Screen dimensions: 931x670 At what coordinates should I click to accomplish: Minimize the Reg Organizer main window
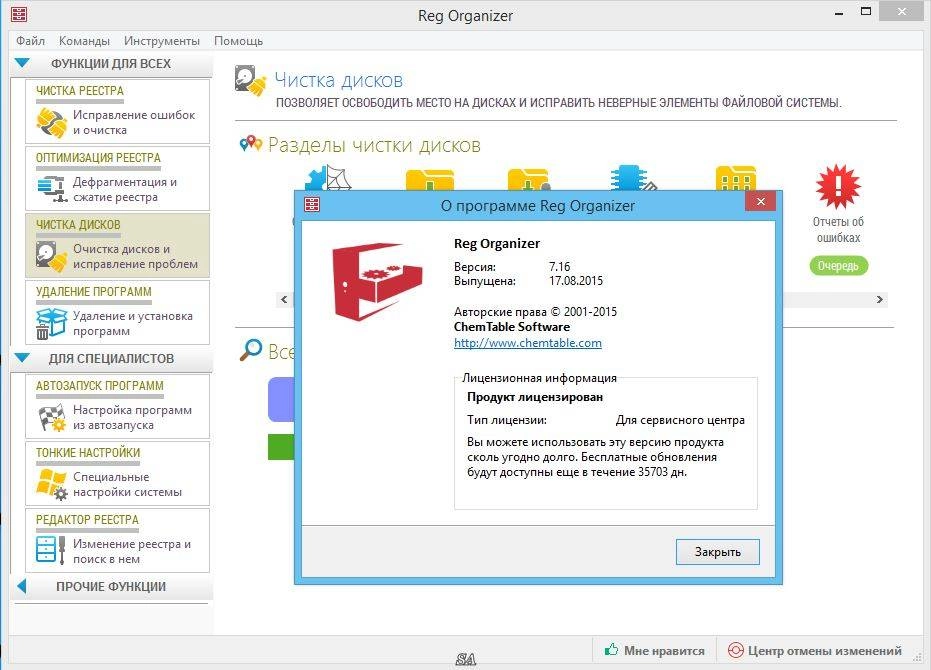(x=839, y=12)
